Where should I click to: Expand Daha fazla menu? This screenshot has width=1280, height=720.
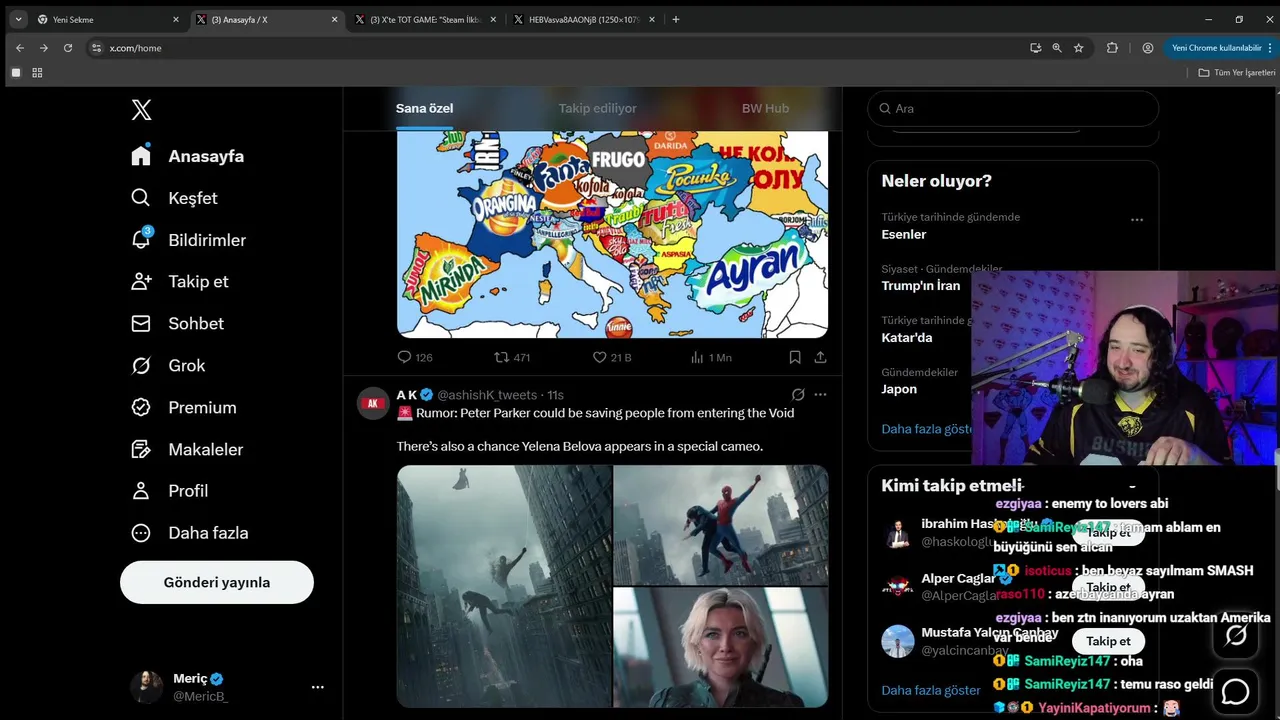click(190, 533)
